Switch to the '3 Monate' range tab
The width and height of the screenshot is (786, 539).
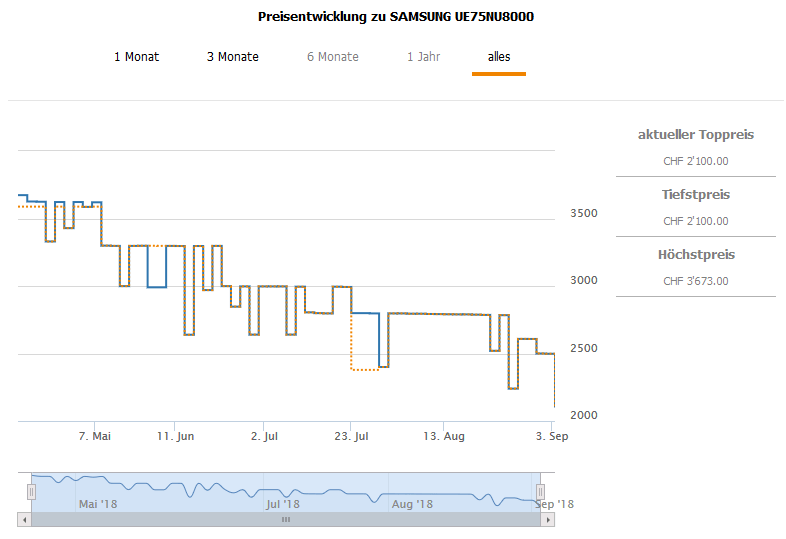[x=232, y=57]
